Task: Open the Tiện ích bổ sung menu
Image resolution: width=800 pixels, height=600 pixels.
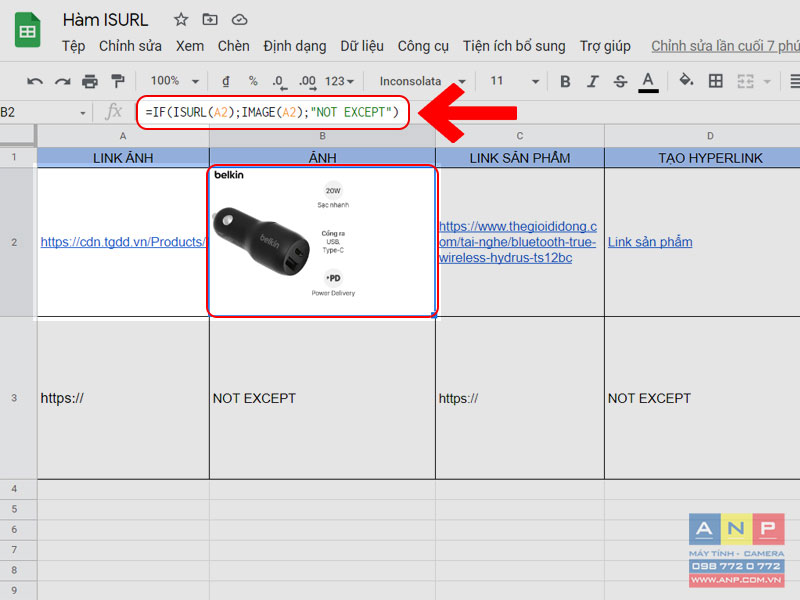Action: coord(514,46)
